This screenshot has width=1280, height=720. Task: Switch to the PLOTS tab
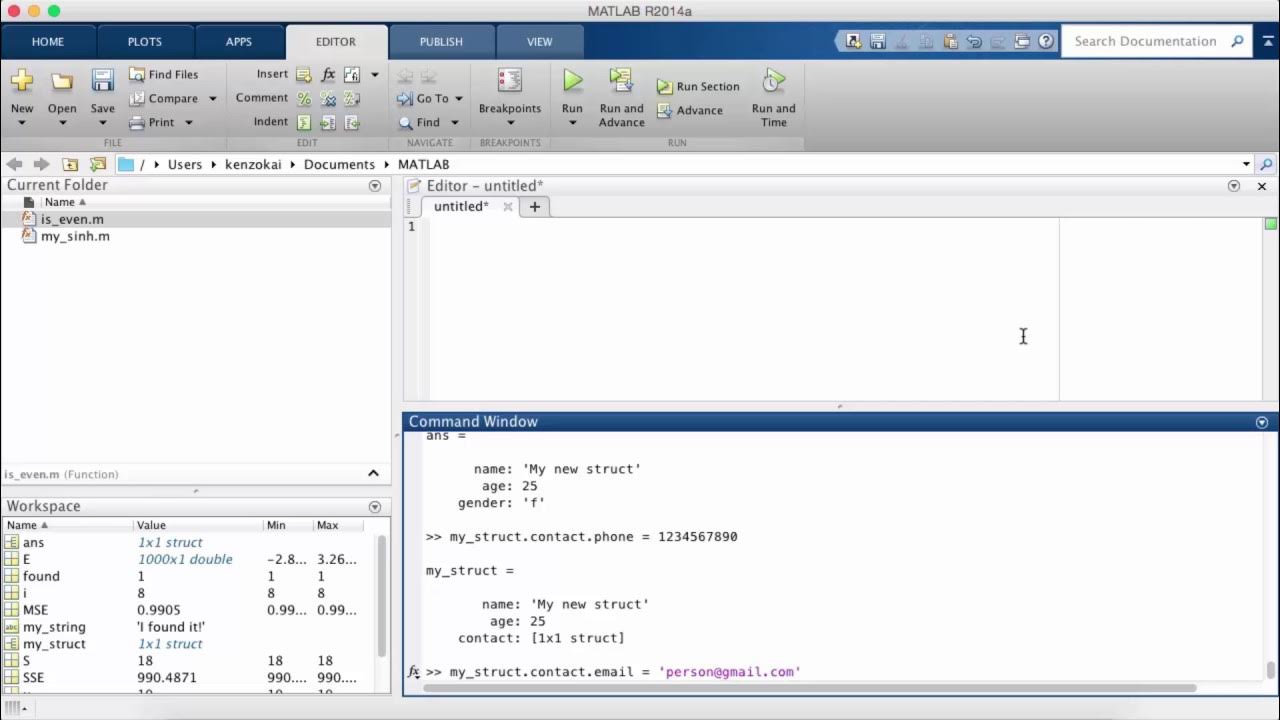pos(145,42)
